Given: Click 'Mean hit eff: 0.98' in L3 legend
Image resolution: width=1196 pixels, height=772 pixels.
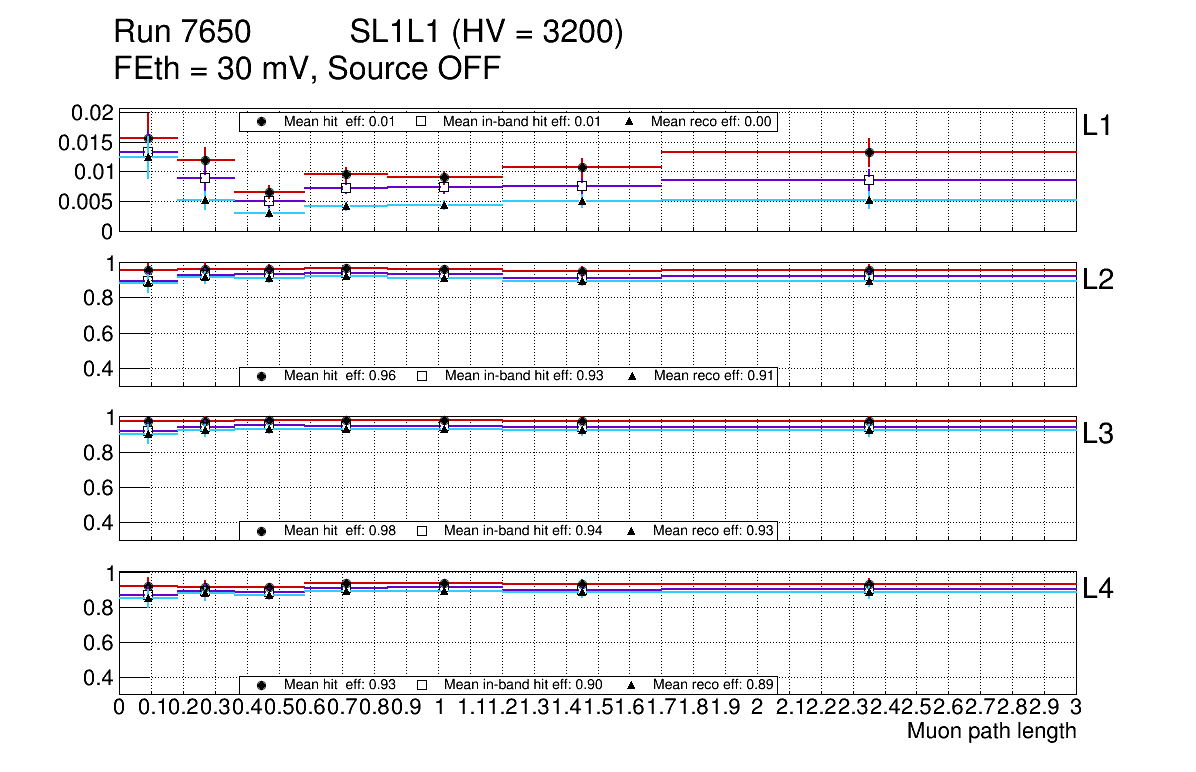Looking at the screenshot, I should tap(340, 530).
